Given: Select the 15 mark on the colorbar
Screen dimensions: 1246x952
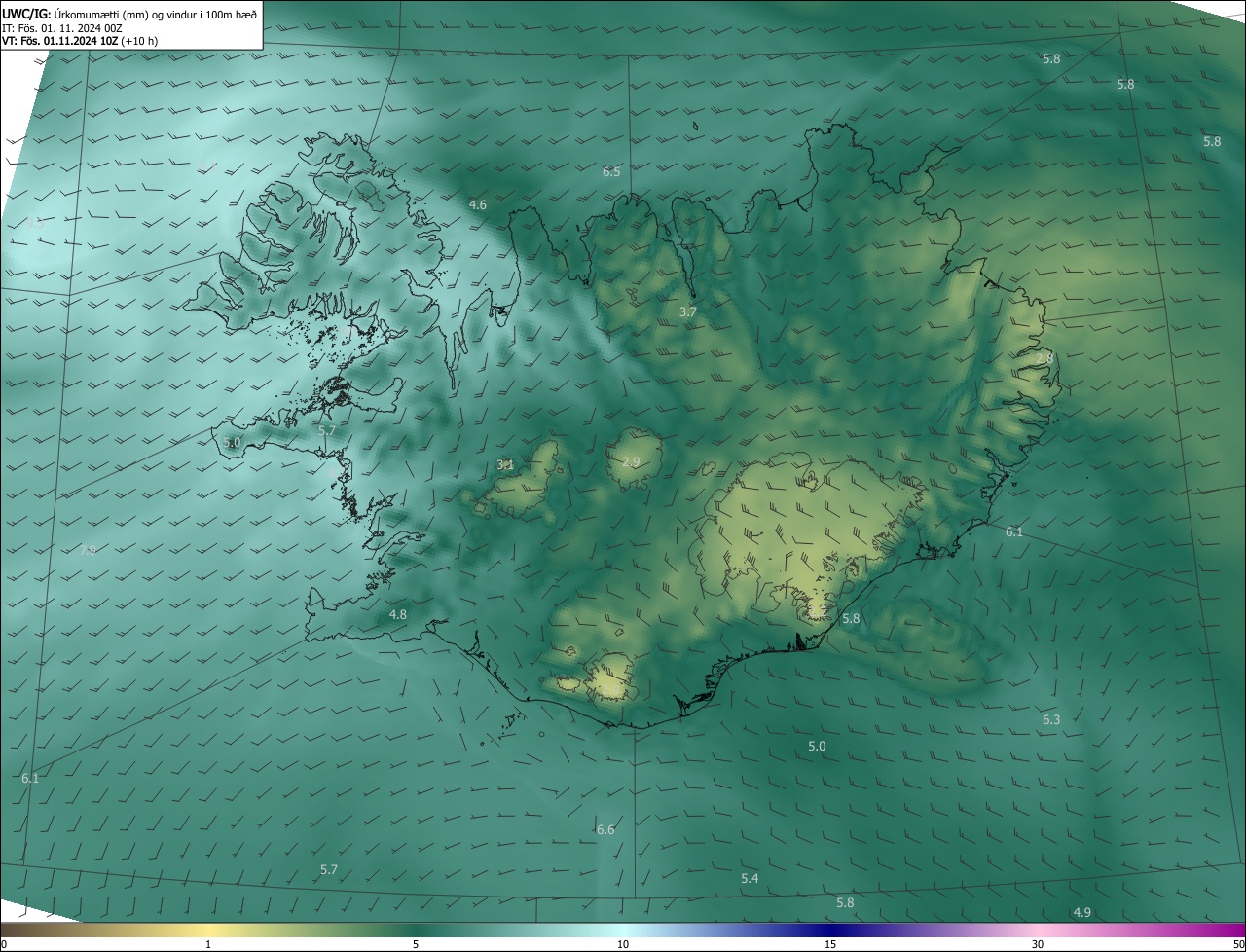Looking at the screenshot, I should [830, 944].
